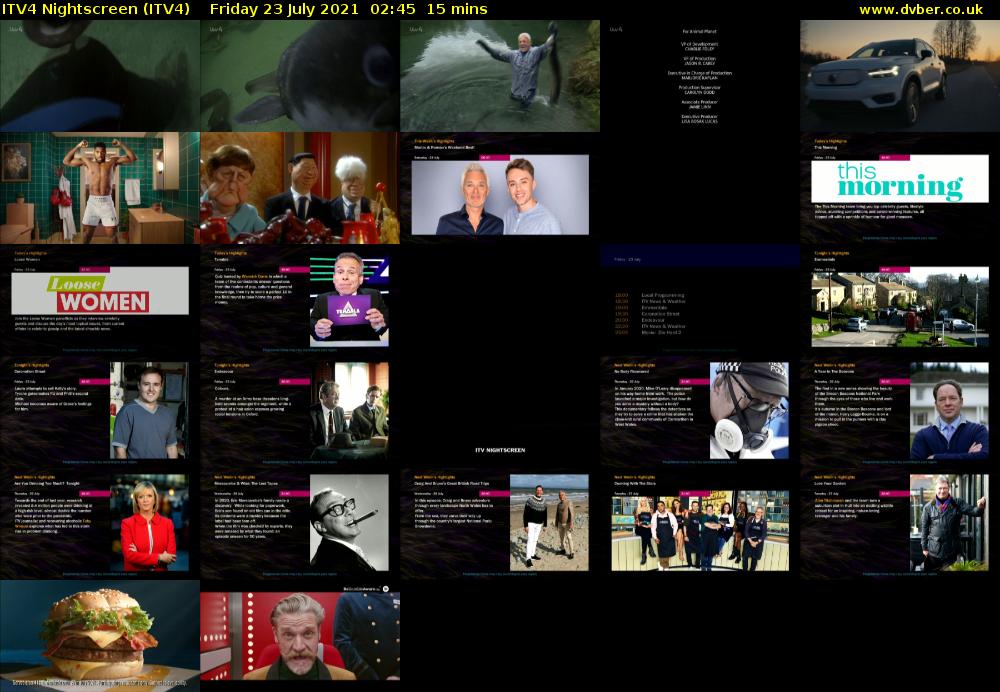1000x692 pixels.
Task: Click the Loose Women logo banner
Action: tap(100, 291)
